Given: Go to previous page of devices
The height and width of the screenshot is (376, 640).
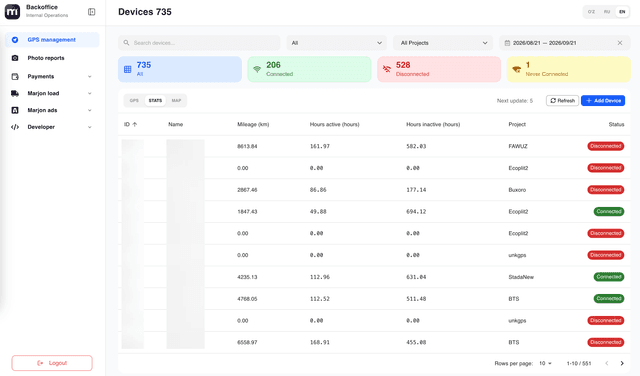Looking at the screenshot, I should pyautogui.click(x=607, y=363).
